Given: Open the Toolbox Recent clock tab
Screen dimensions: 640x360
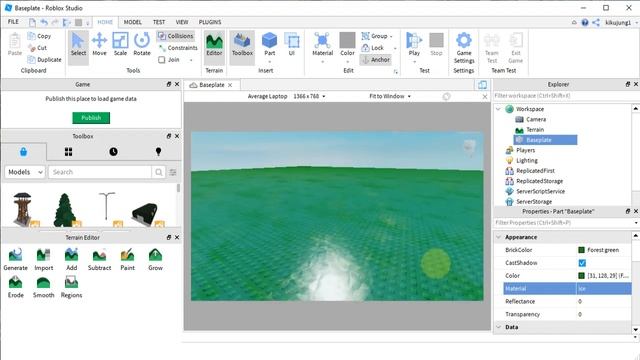Looking at the screenshot, I should click(113, 152).
